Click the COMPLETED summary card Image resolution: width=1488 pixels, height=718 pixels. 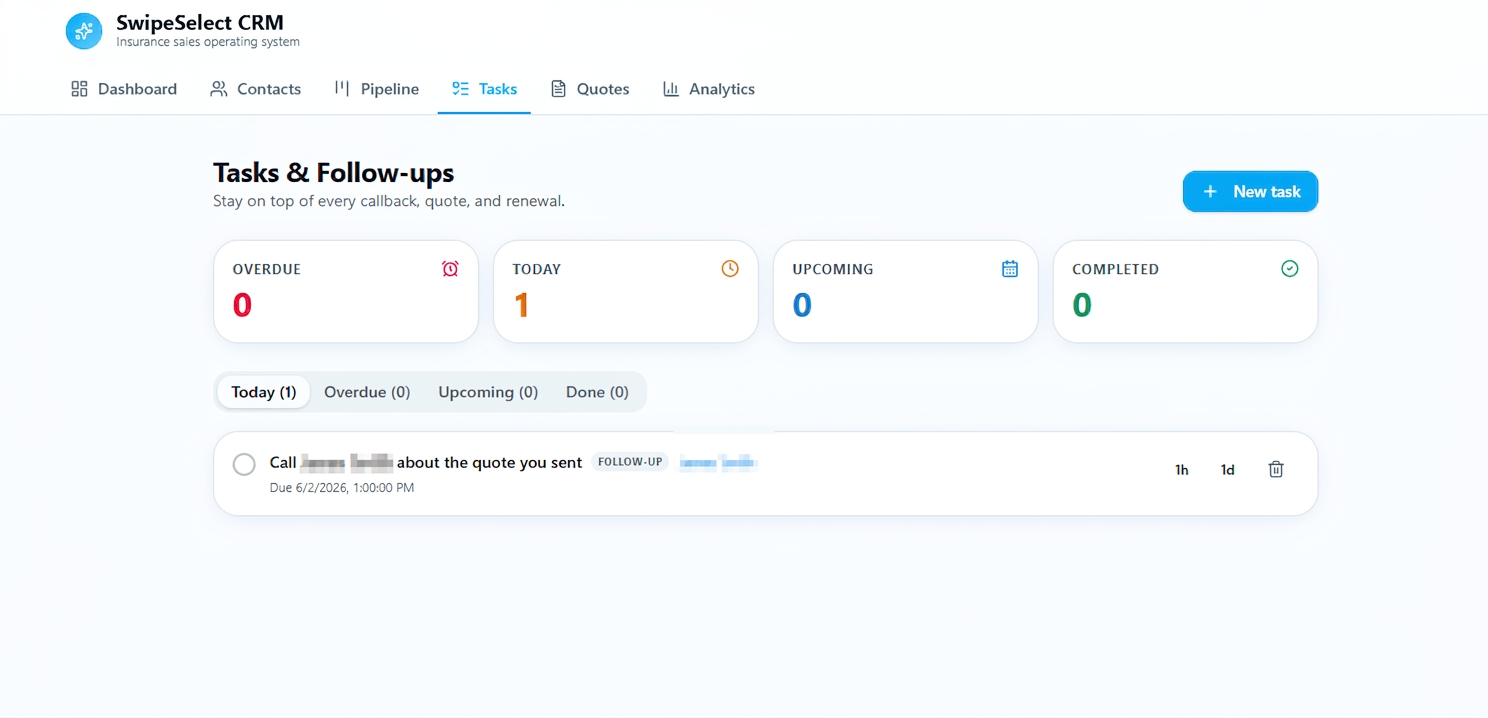click(1185, 292)
